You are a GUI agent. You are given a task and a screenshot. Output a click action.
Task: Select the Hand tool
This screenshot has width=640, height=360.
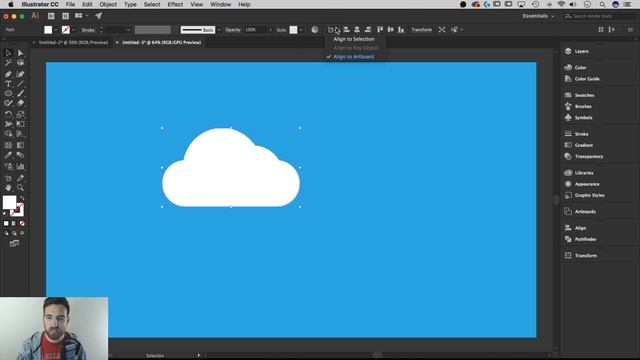8,188
